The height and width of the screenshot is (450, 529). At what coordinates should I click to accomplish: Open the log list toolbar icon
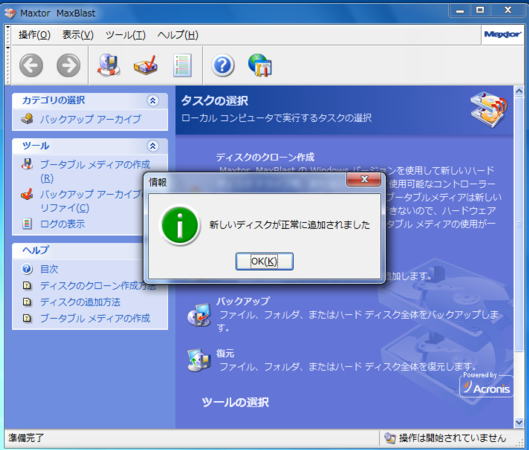pyautogui.click(x=183, y=65)
